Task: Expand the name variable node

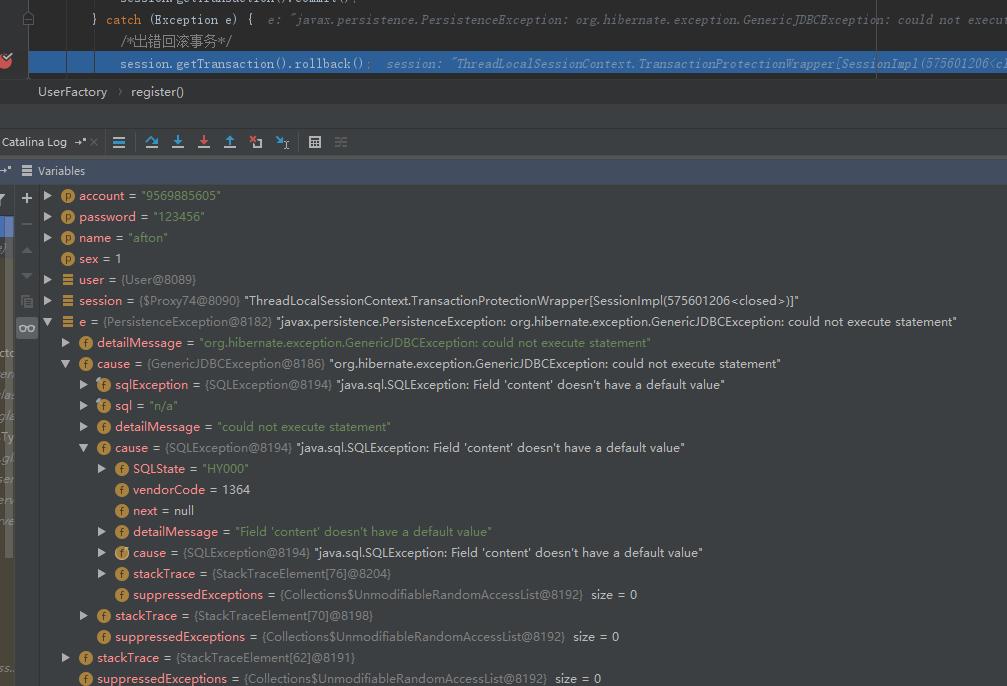Action: (x=48, y=238)
